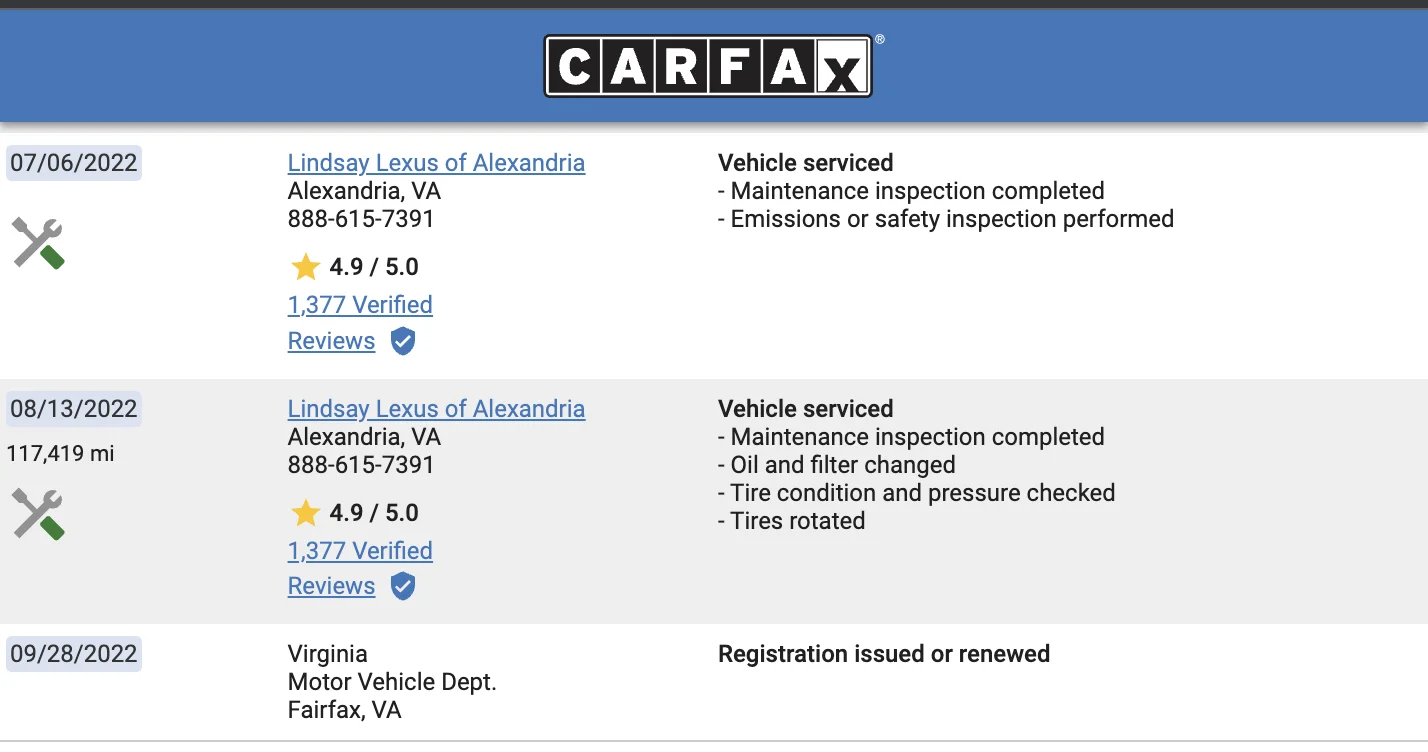Select the 09/28/2022 date badge
Viewport: 1428px width, 752px height.
click(x=74, y=654)
